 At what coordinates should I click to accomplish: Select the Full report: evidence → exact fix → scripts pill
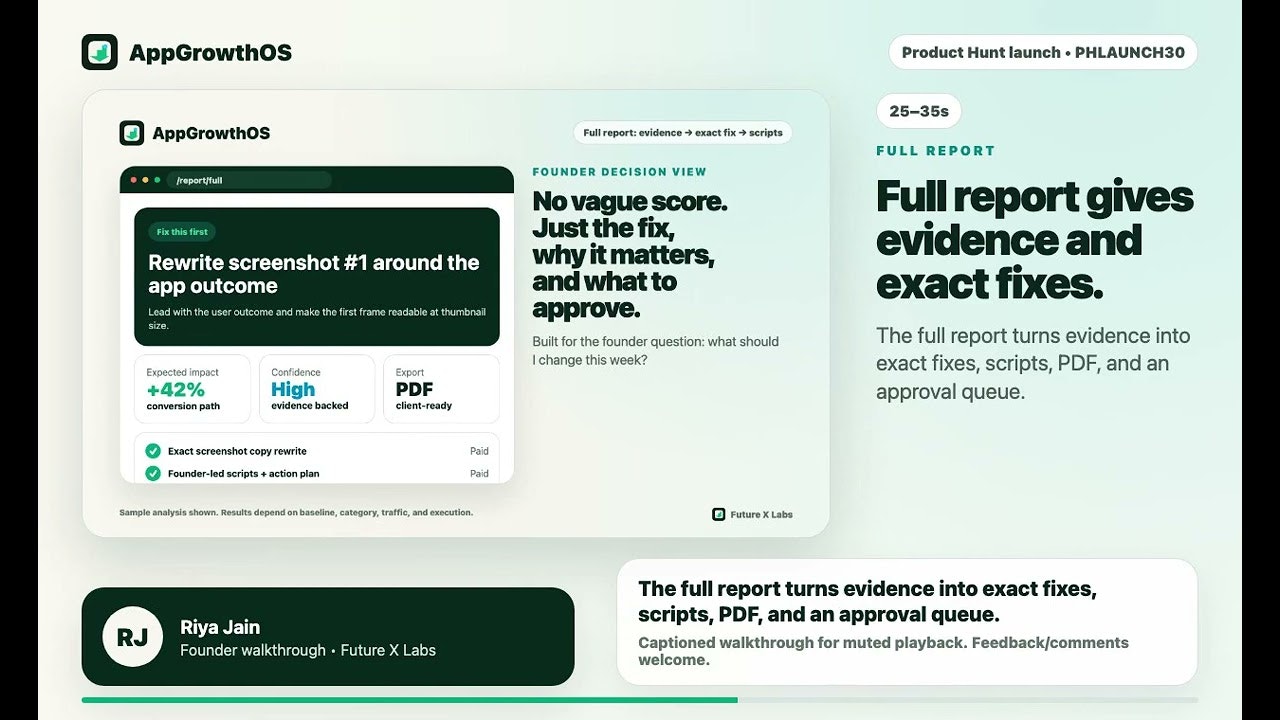pos(683,132)
